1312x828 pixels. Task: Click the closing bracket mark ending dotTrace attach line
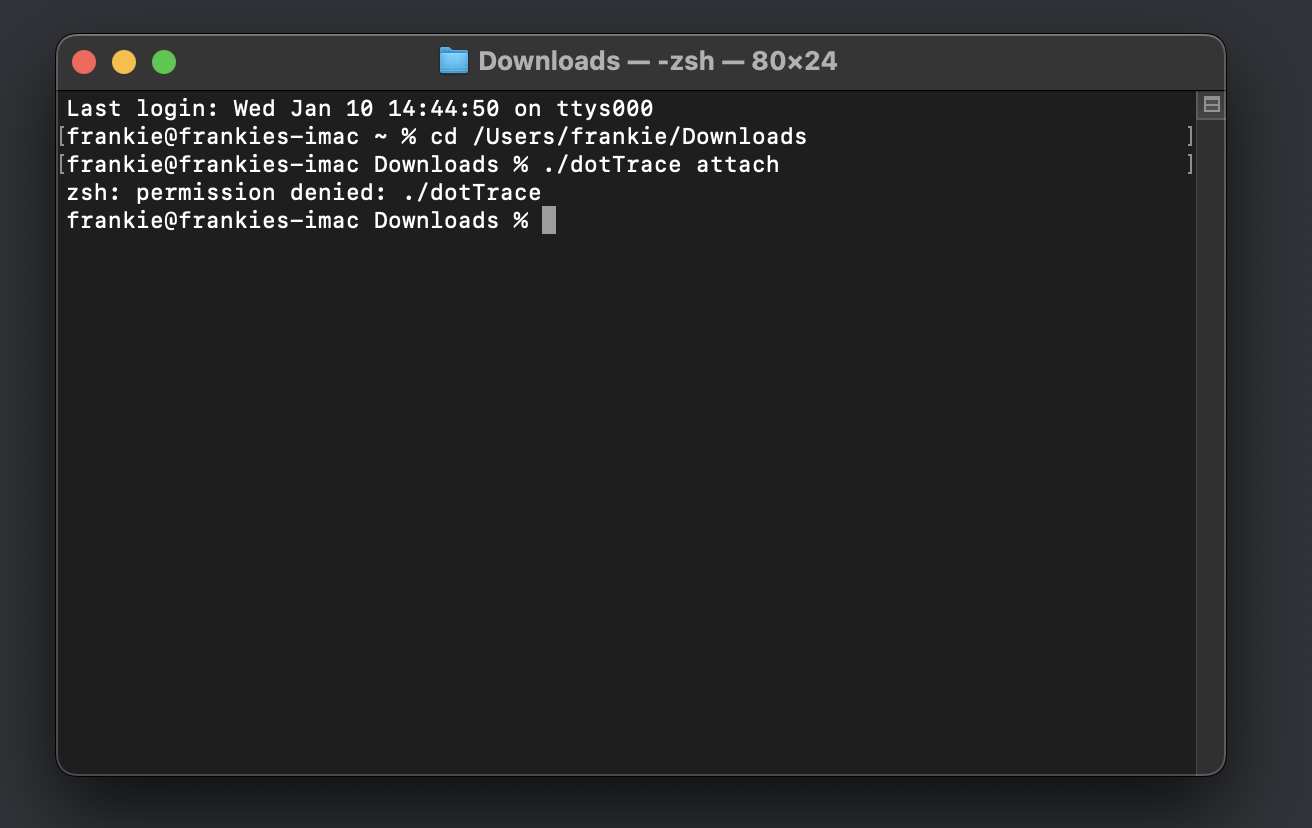(x=1190, y=164)
